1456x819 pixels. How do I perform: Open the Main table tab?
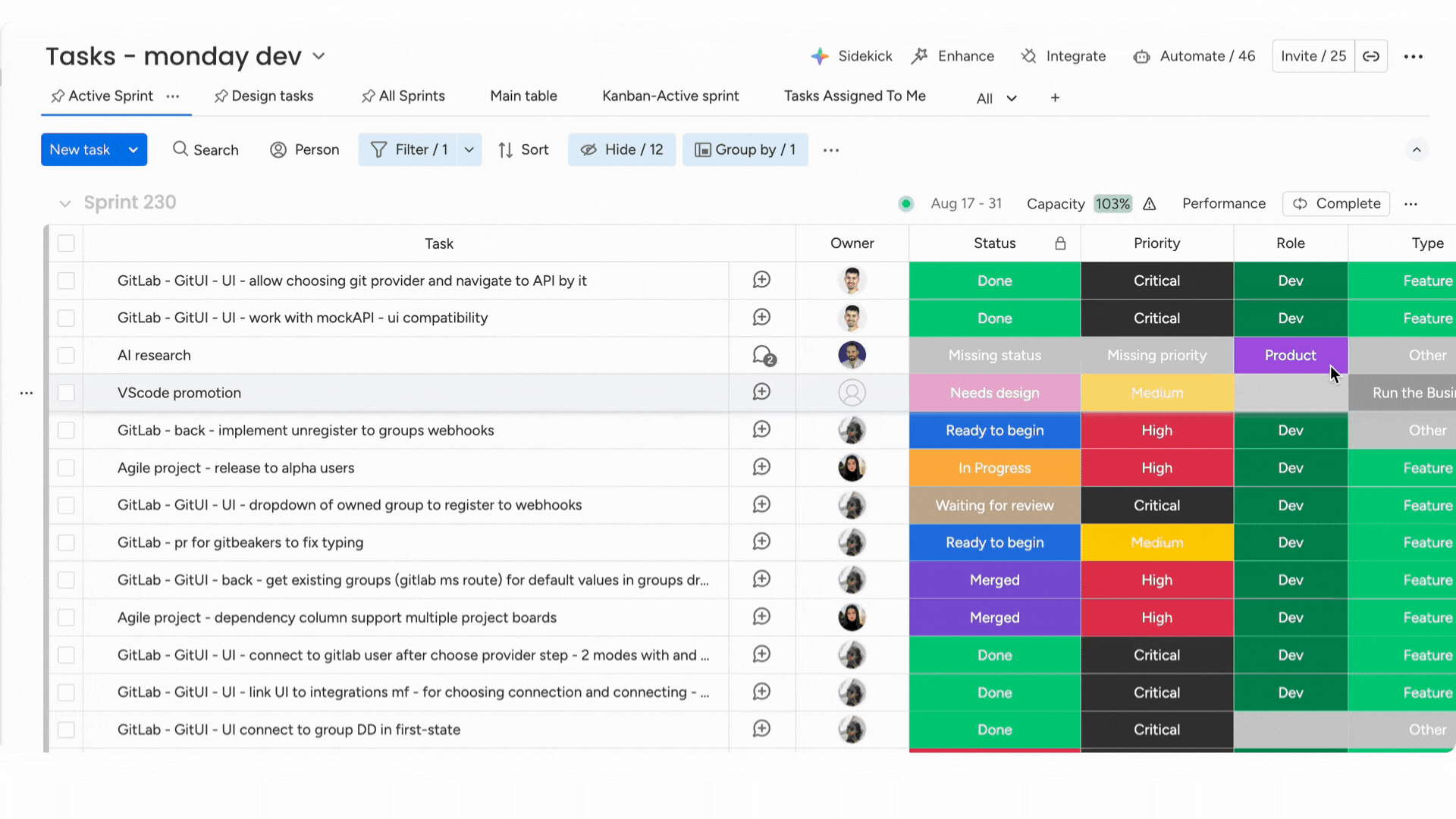(523, 96)
